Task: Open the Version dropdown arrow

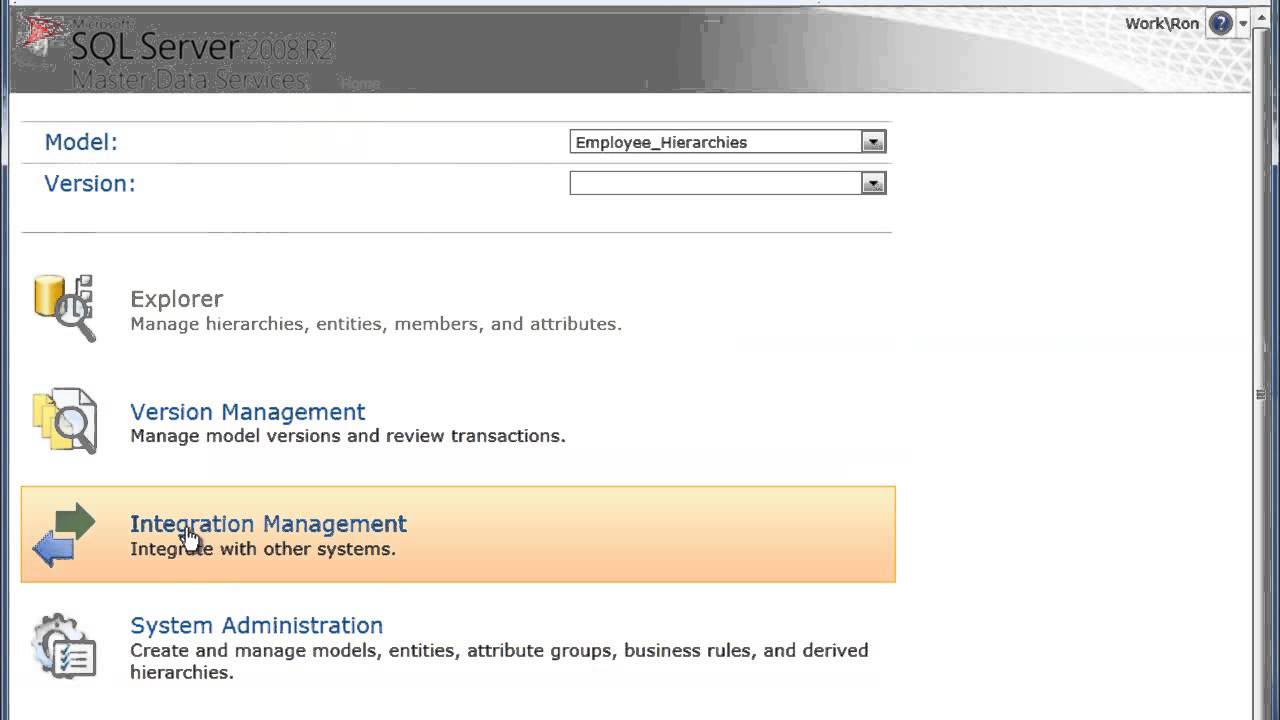Action: pyautogui.click(x=873, y=183)
